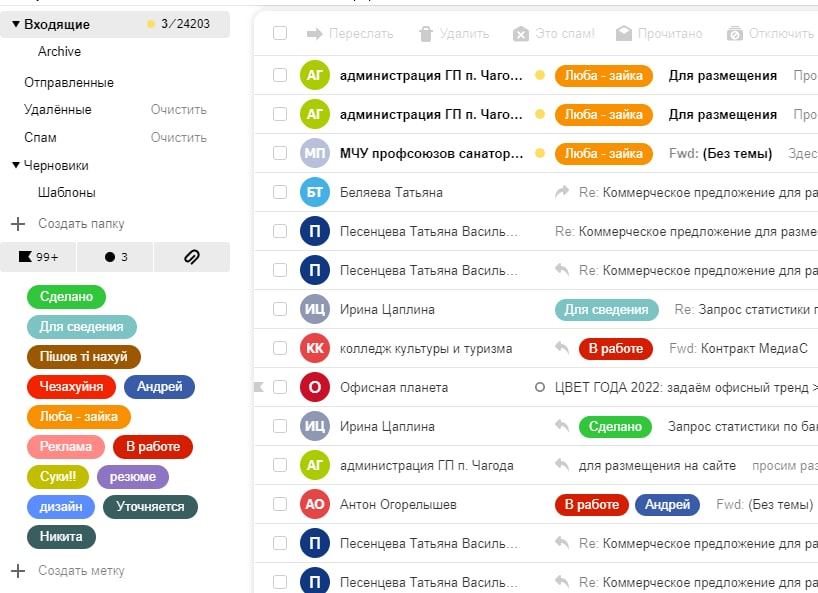Open the Шаблоны subfolder
The width and height of the screenshot is (818, 593).
coord(67,192)
